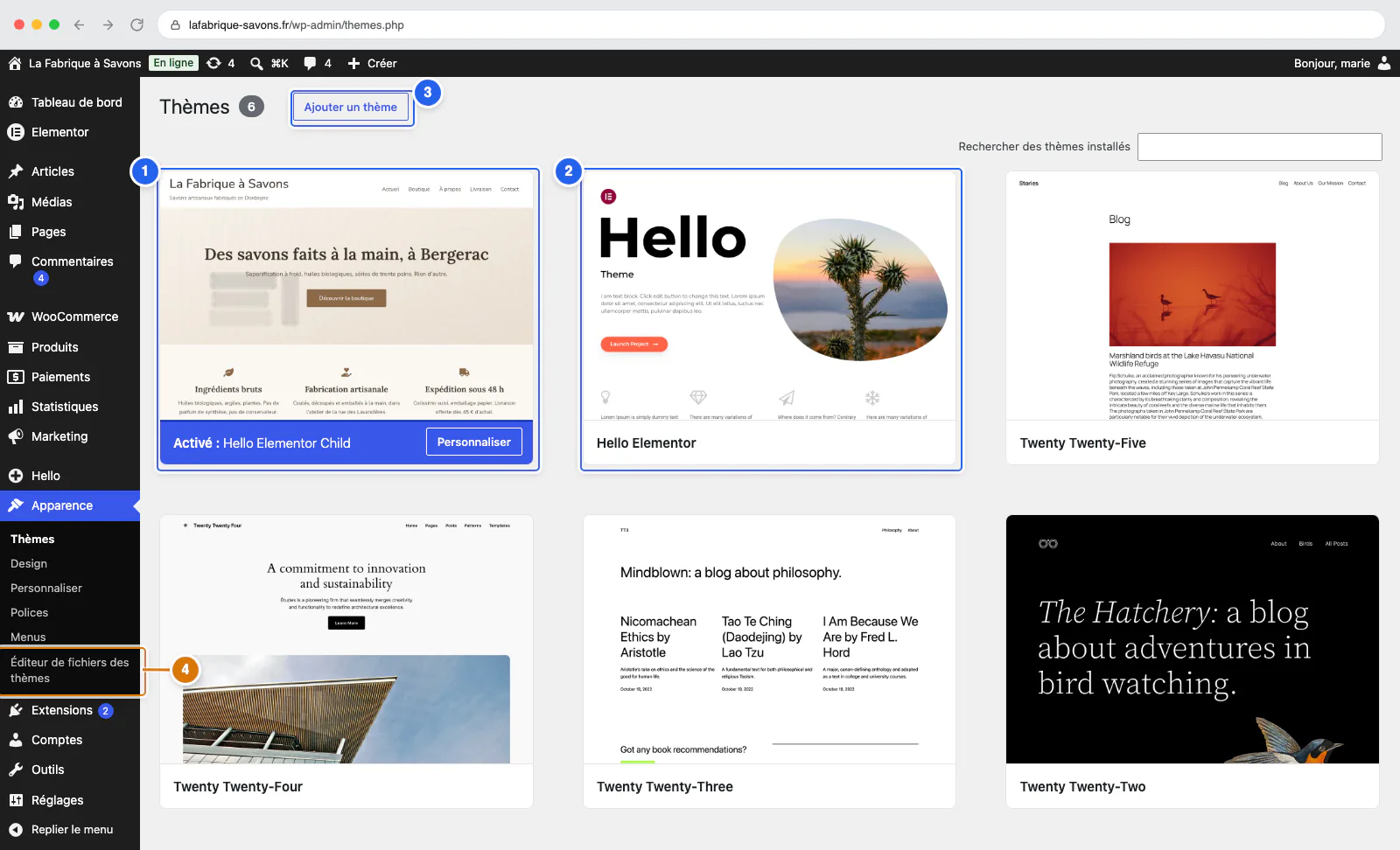Open the updates icon showing 4
This screenshot has width=1400, height=850.
[x=213, y=63]
